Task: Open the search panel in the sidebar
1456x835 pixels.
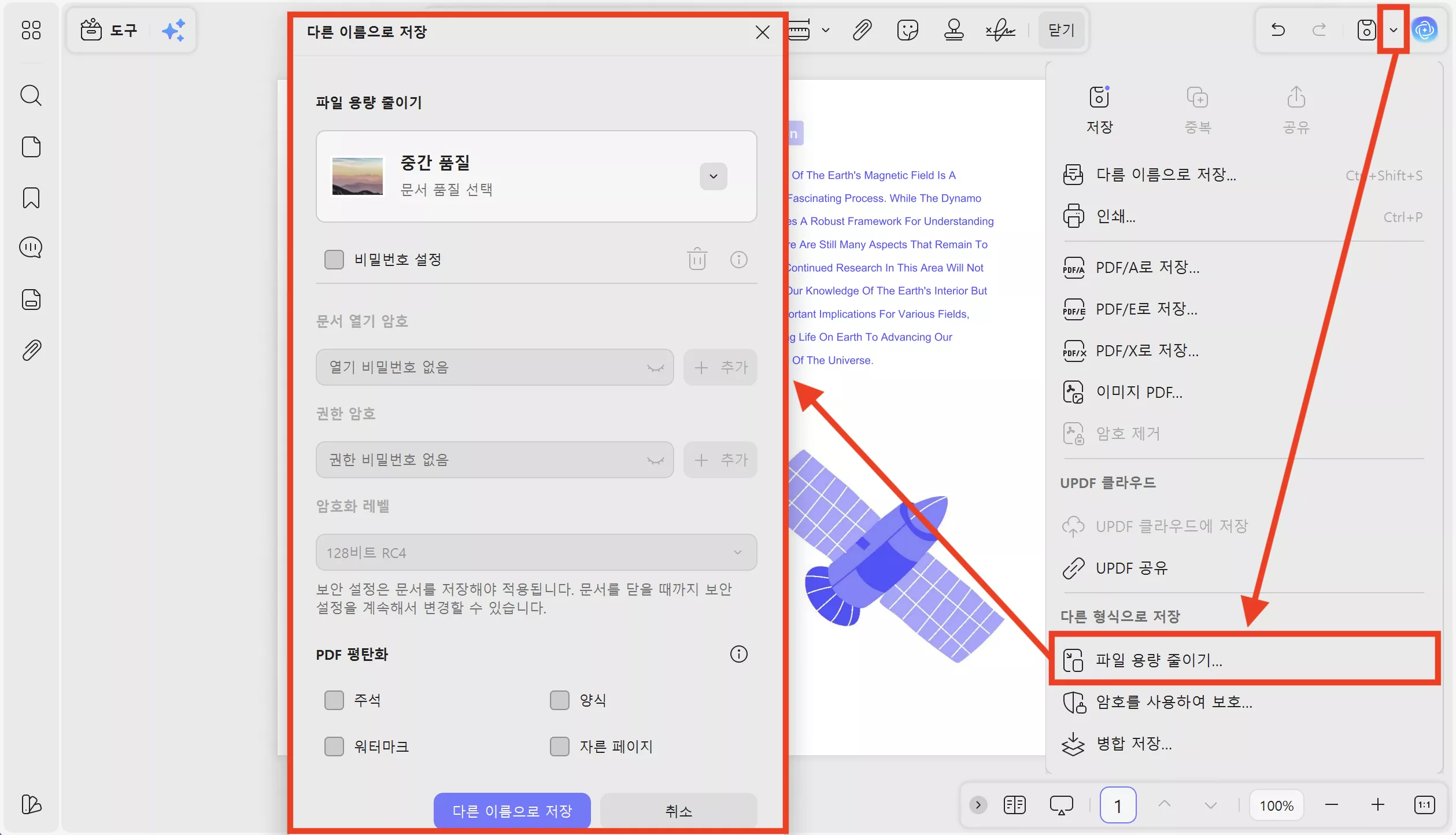Action: click(x=31, y=95)
